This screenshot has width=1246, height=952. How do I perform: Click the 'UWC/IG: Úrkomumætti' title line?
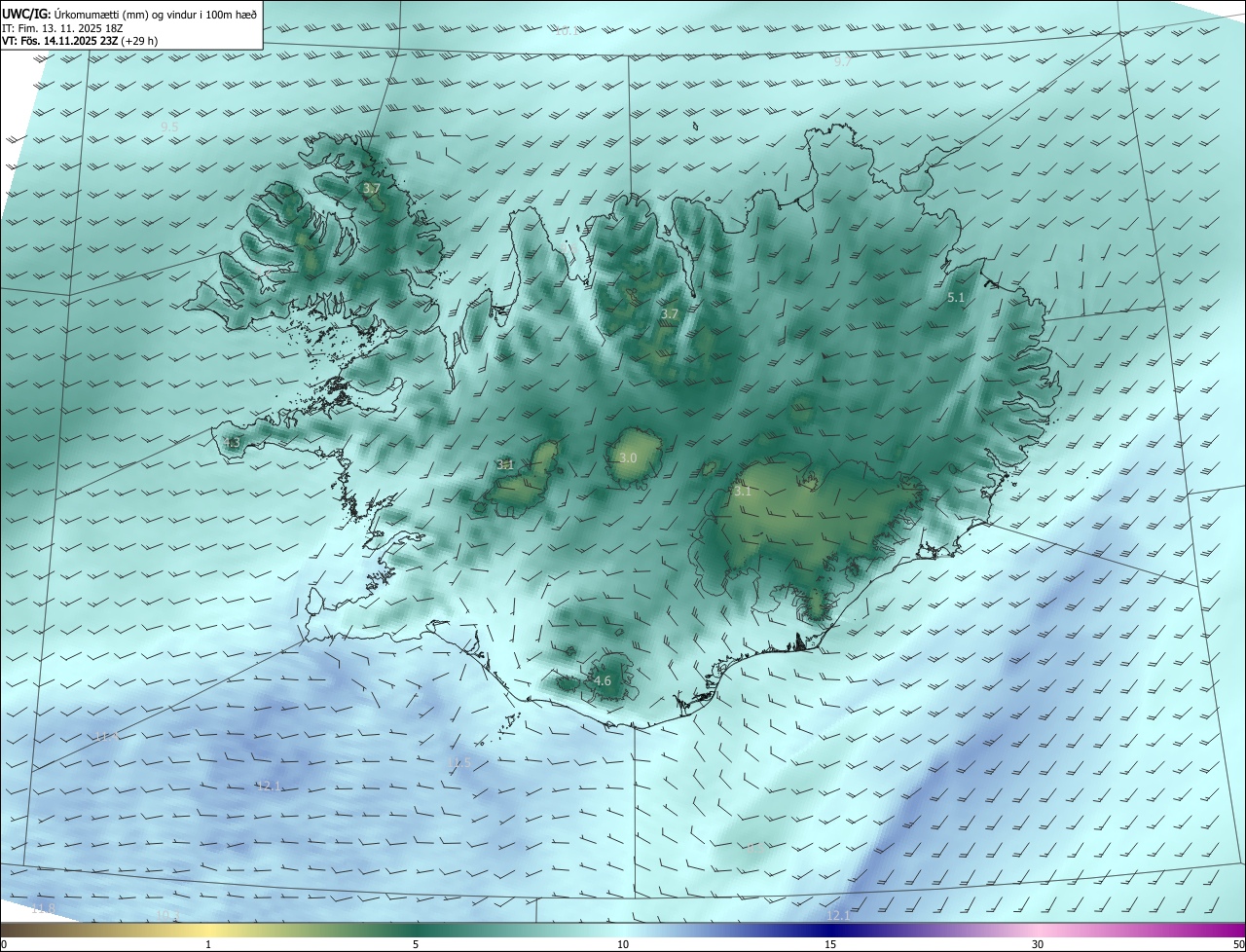pyautogui.click(x=129, y=13)
